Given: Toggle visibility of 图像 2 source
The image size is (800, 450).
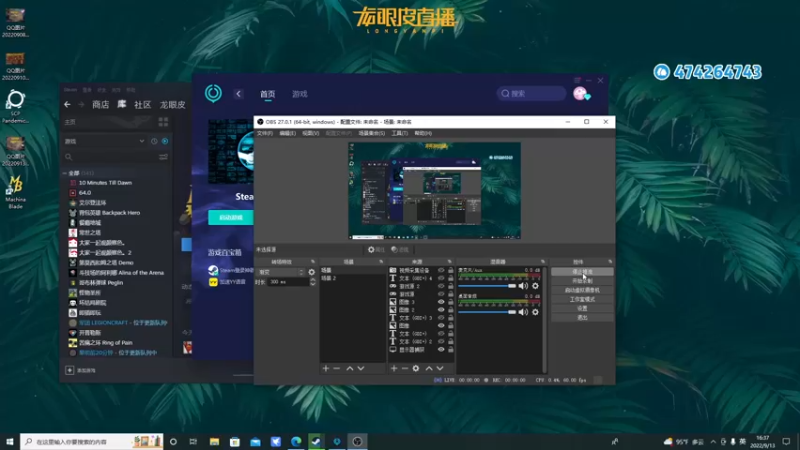Looking at the screenshot, I should click(441, 310).
